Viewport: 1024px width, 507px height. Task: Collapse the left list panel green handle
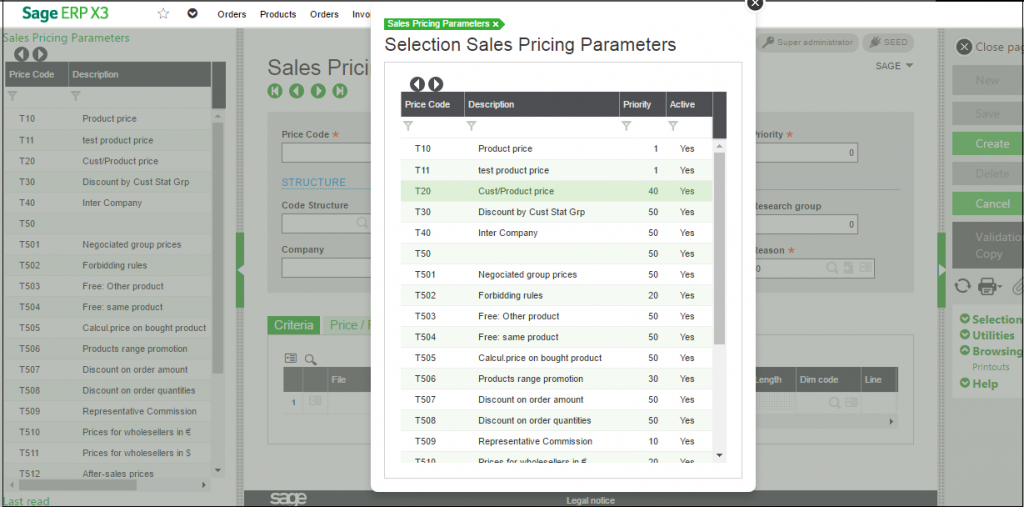240,270
